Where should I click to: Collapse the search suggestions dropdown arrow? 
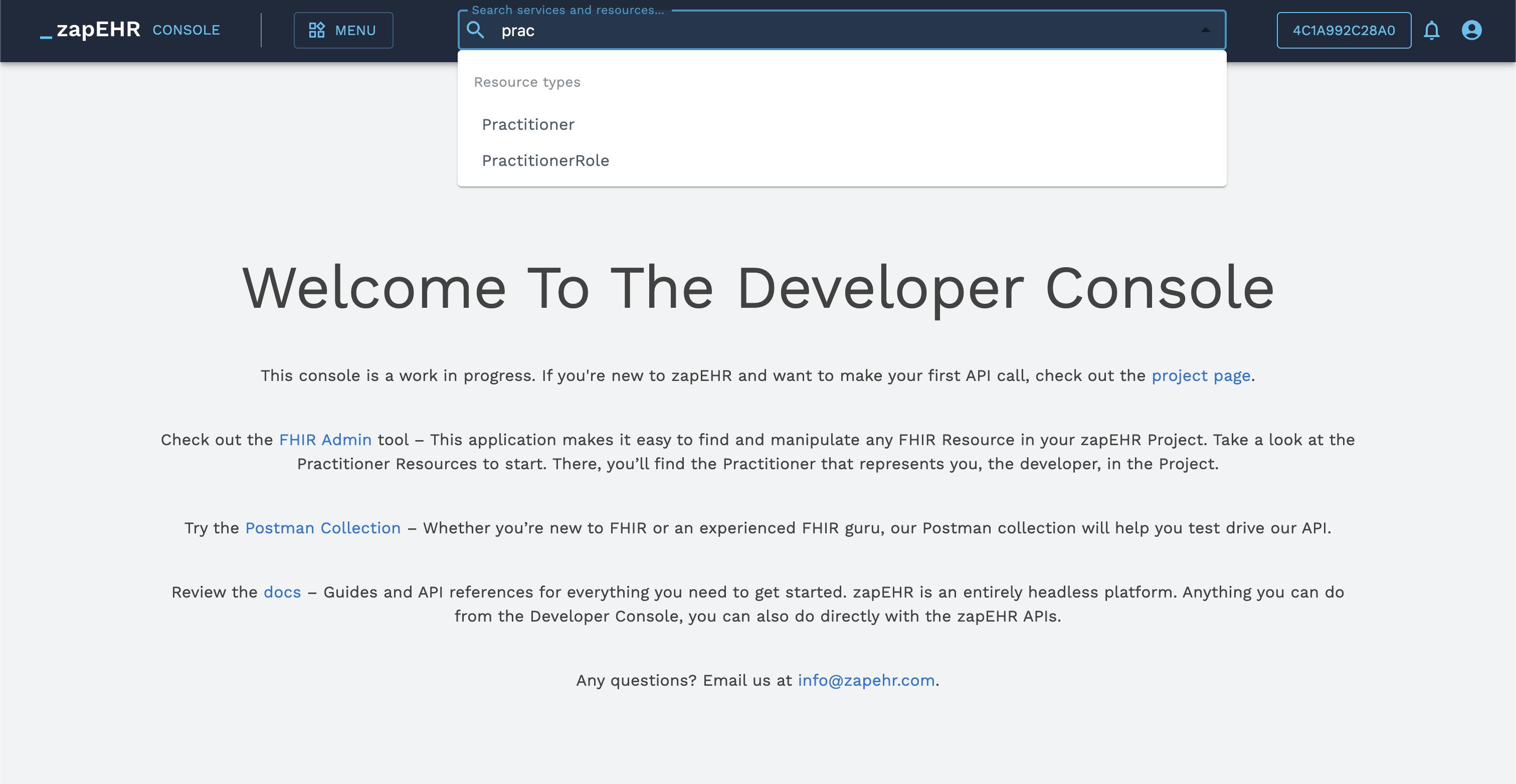[1205, 30]
